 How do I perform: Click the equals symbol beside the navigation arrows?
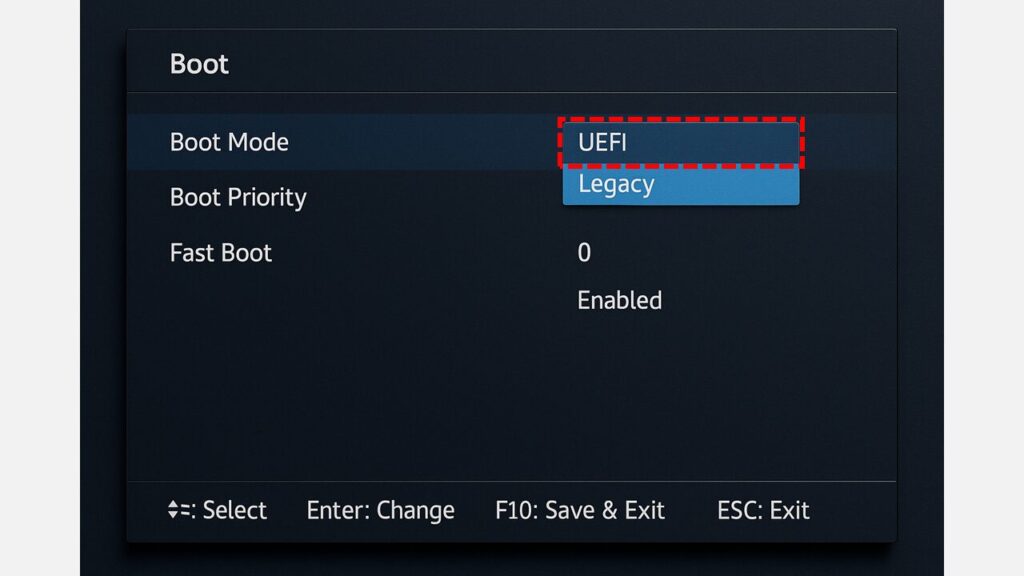pyautogui.click(x=184, y=510)
